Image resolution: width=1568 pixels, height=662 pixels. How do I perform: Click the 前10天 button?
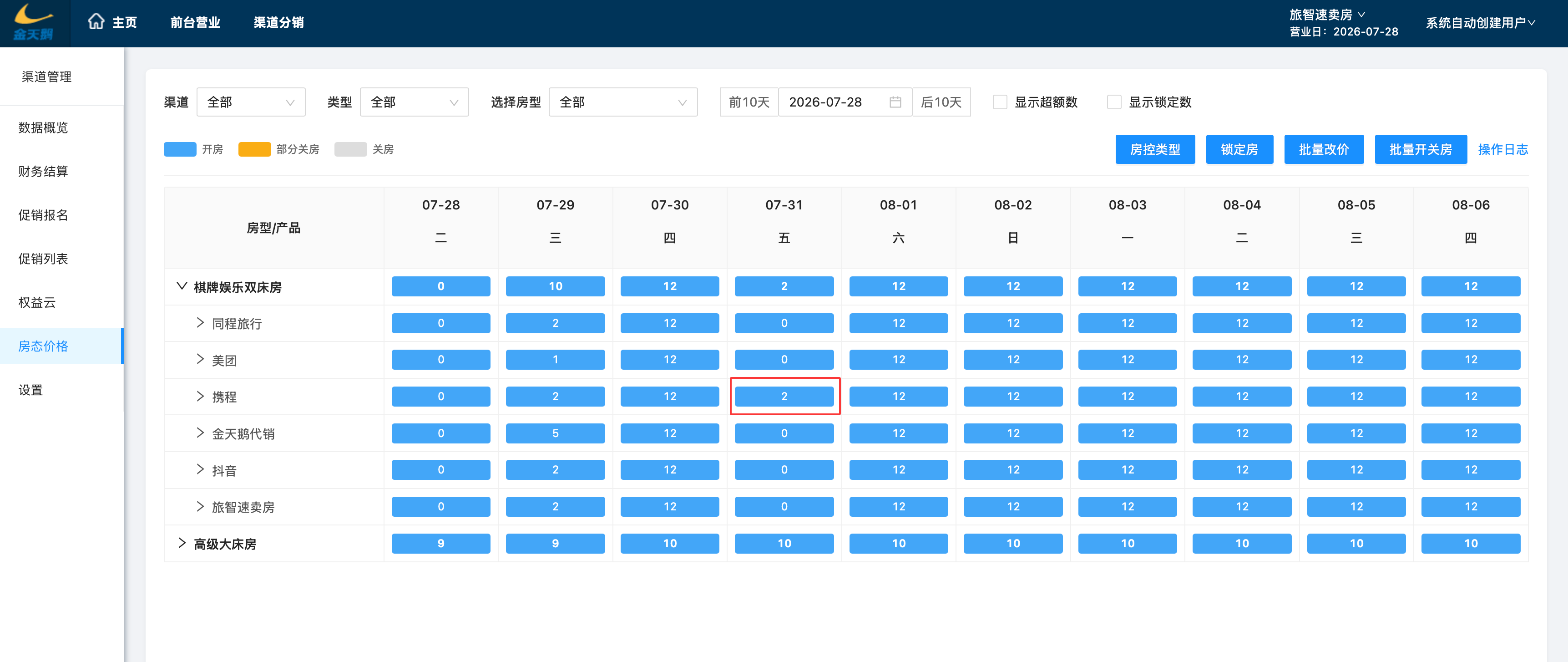point(749,102)
